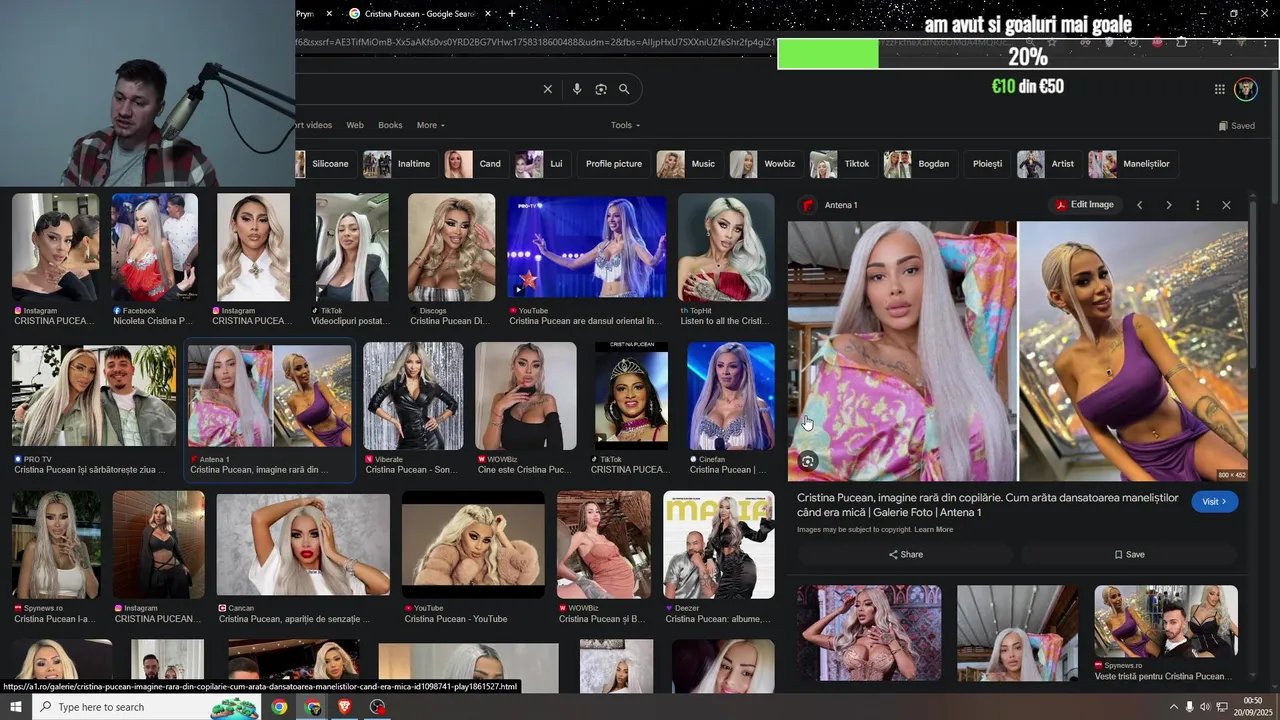
Task: Close the image preview panel
Action: pos(1226,205)
